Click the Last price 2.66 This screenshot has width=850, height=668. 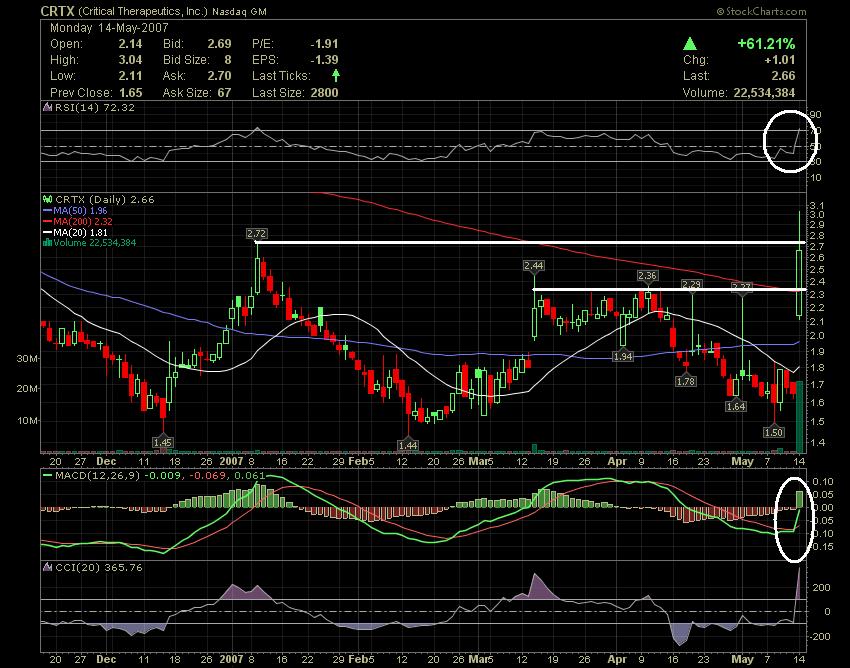783,76
